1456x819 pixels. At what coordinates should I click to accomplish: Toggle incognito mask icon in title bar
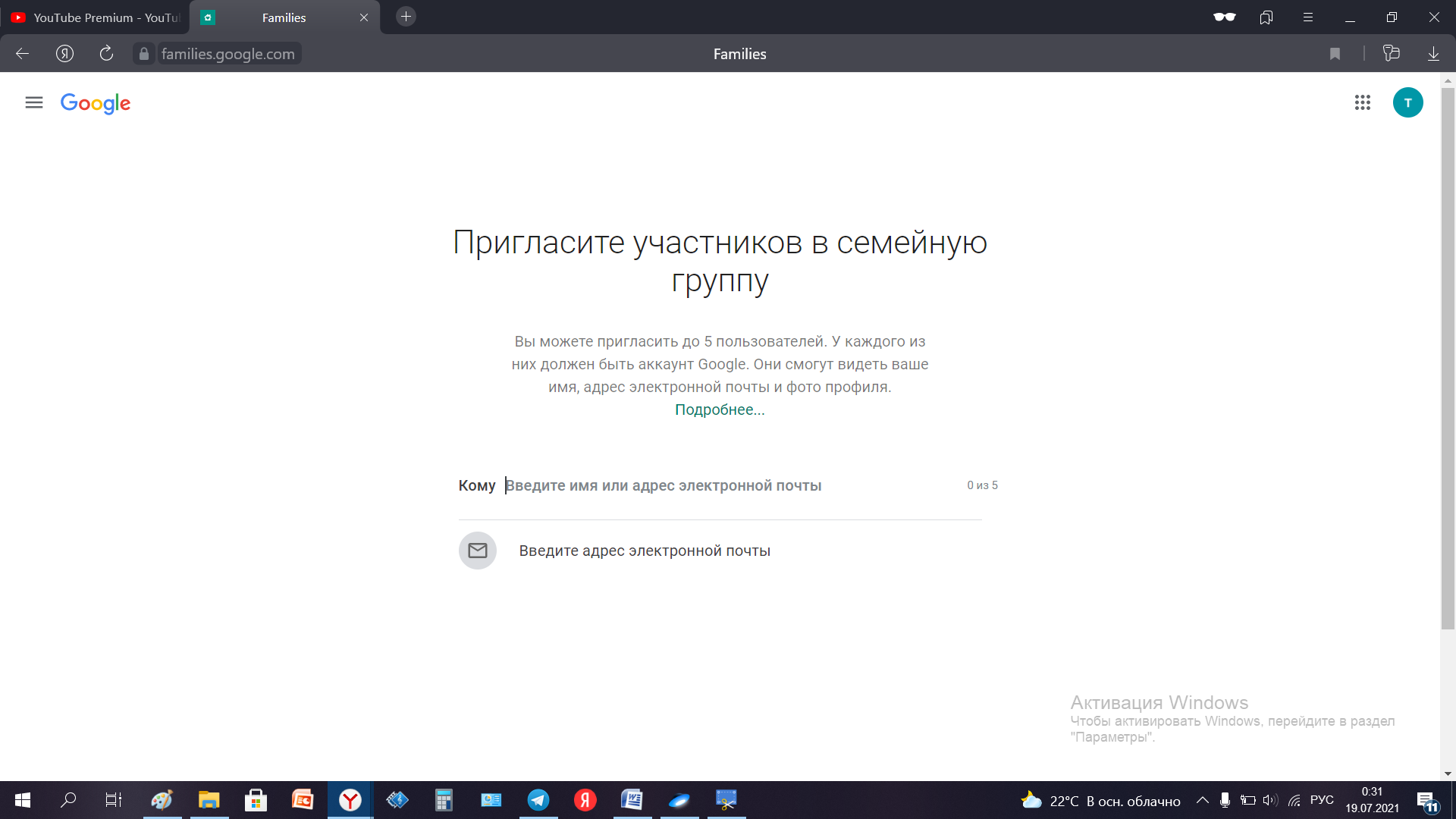click(x=1224, y=17)
